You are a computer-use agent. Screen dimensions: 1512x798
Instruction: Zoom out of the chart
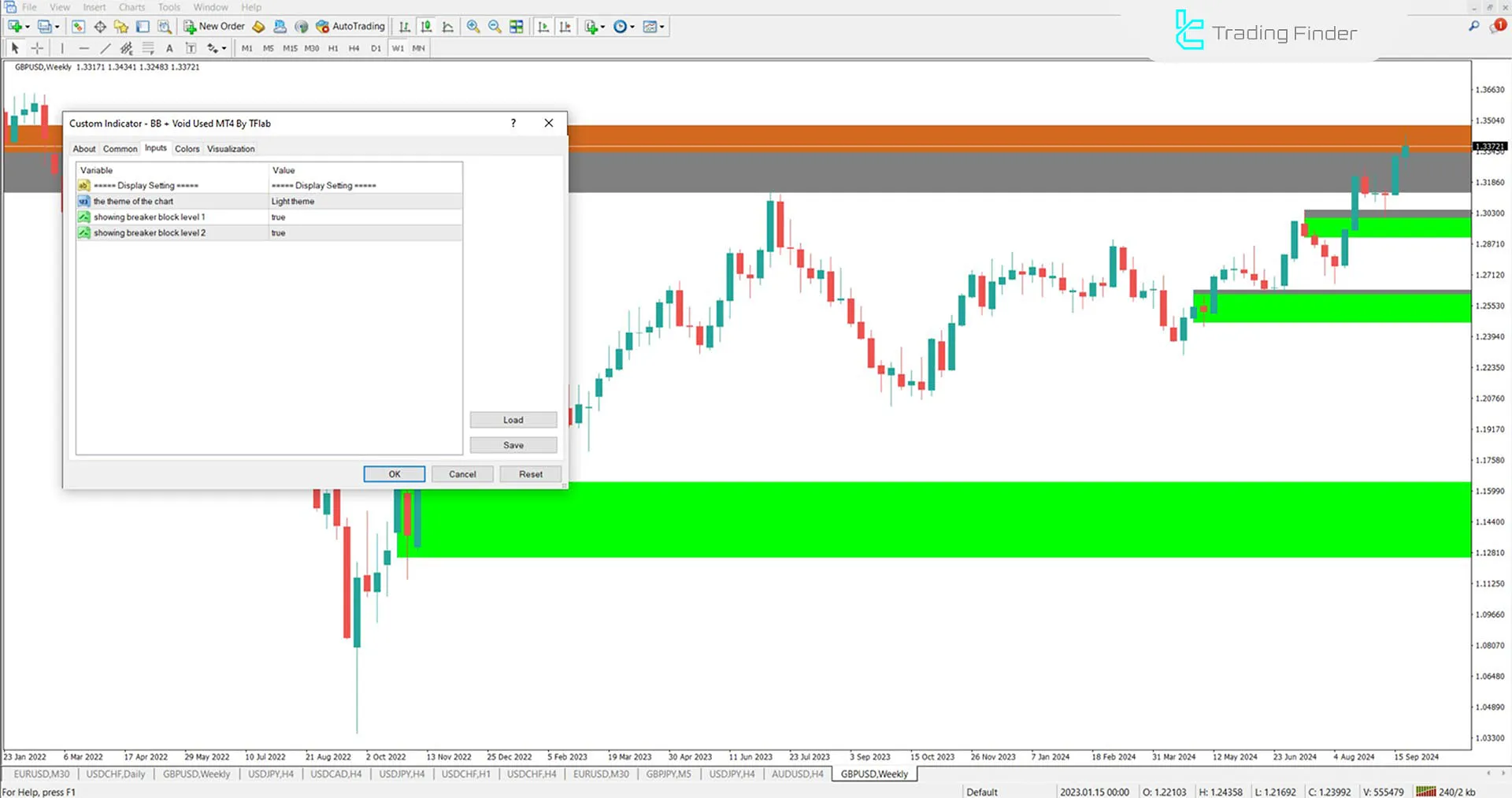pos(495,27)
